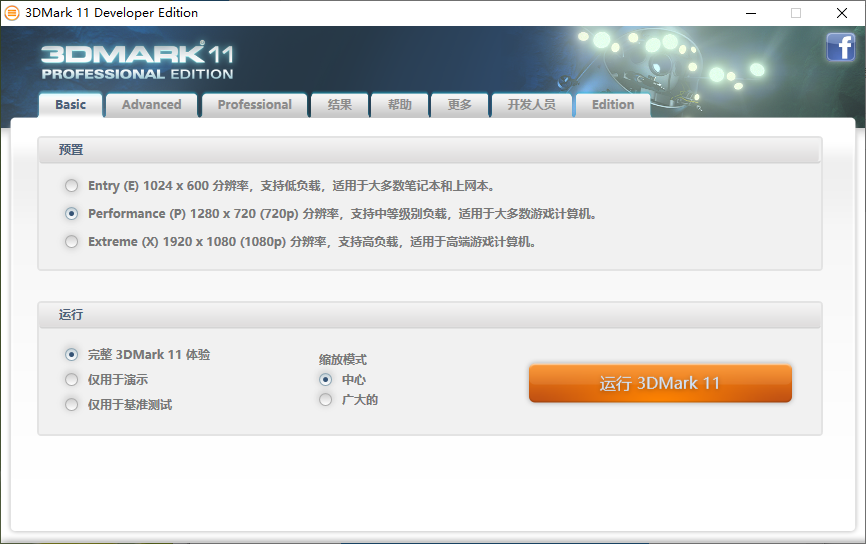Switch to the Basic tab
Viewport: 866px width, 544px height.
click(71, 105)
